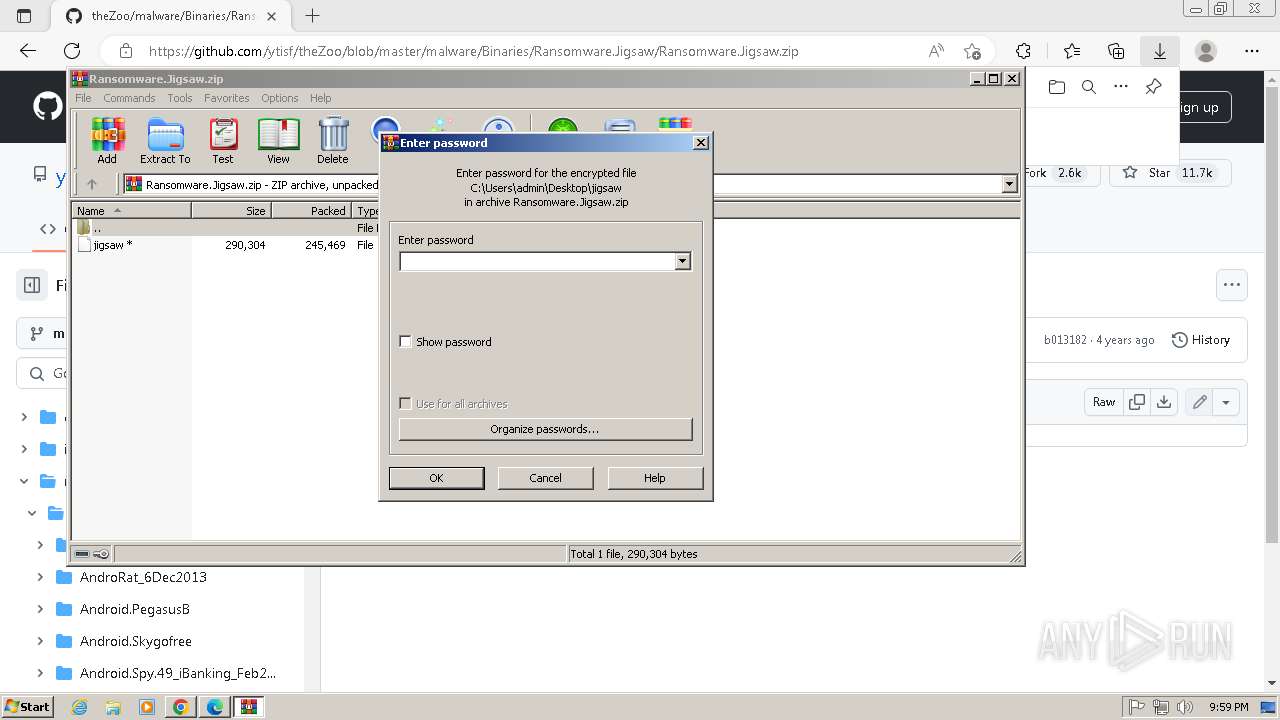Open the Help menu in WinRAR
This screenshot has width=1280, height=720.
pyautogui.click(x=320, y=98)
